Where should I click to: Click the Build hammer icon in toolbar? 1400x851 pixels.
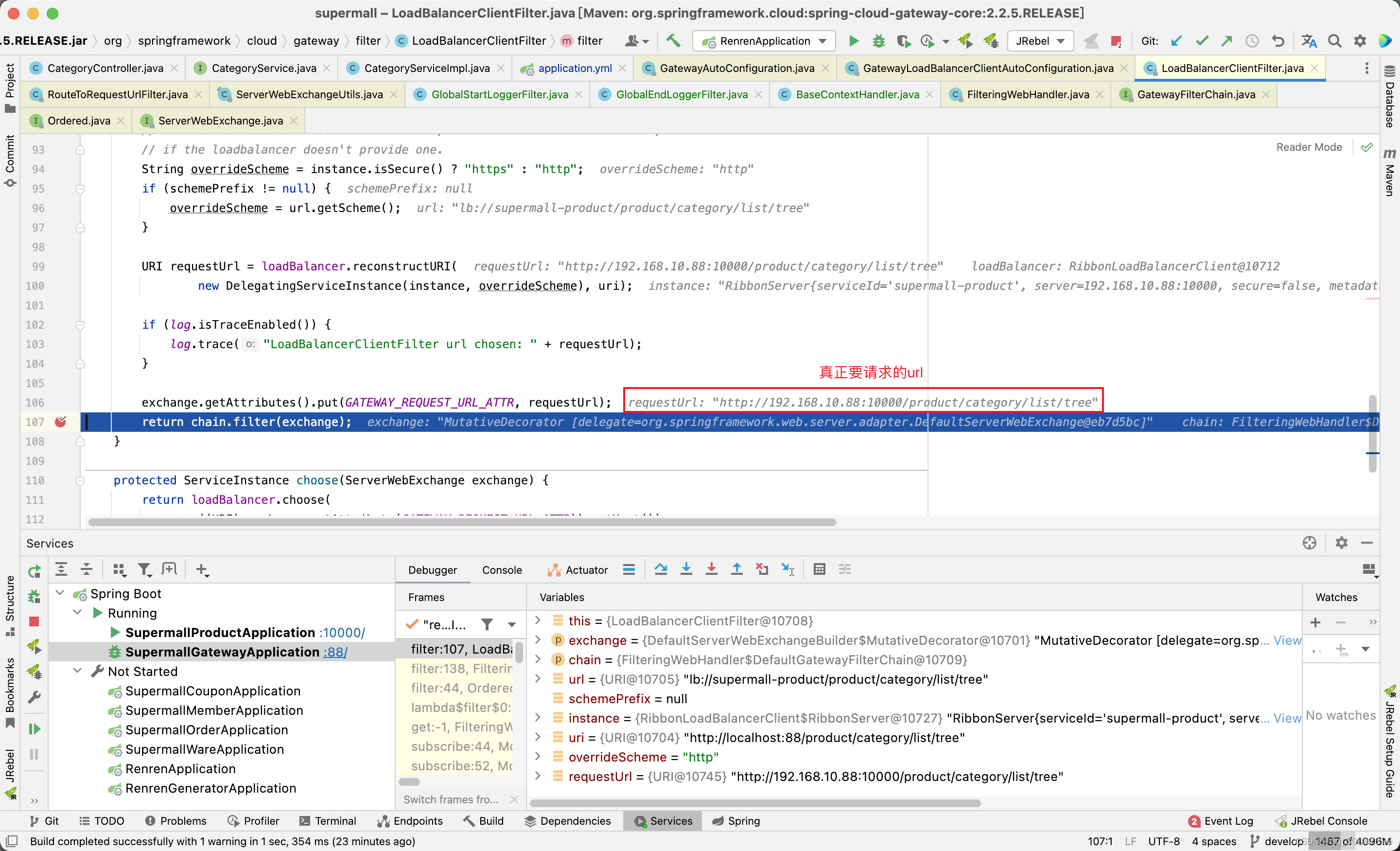[673, 41]
